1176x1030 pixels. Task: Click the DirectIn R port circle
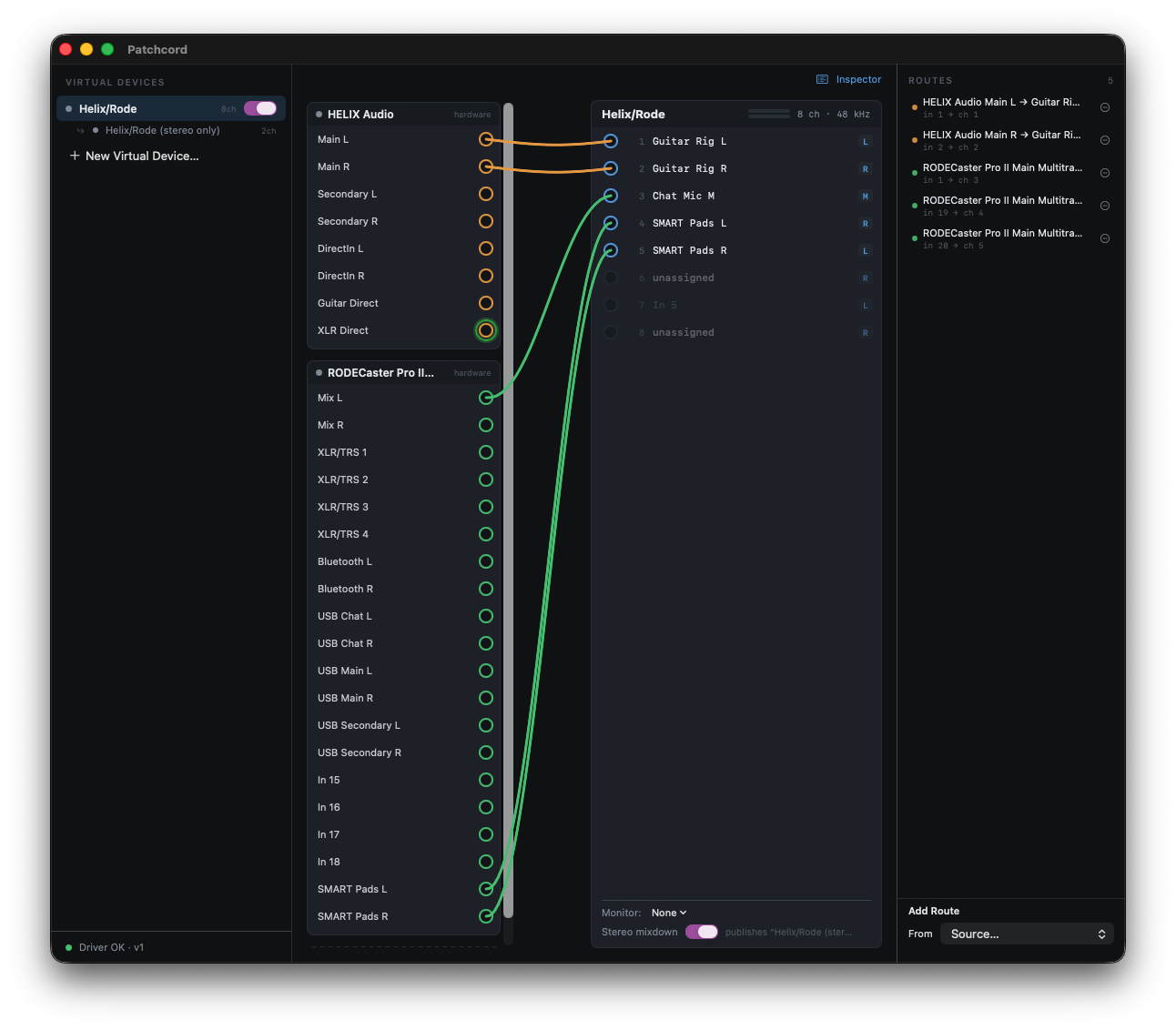(486, 276)
